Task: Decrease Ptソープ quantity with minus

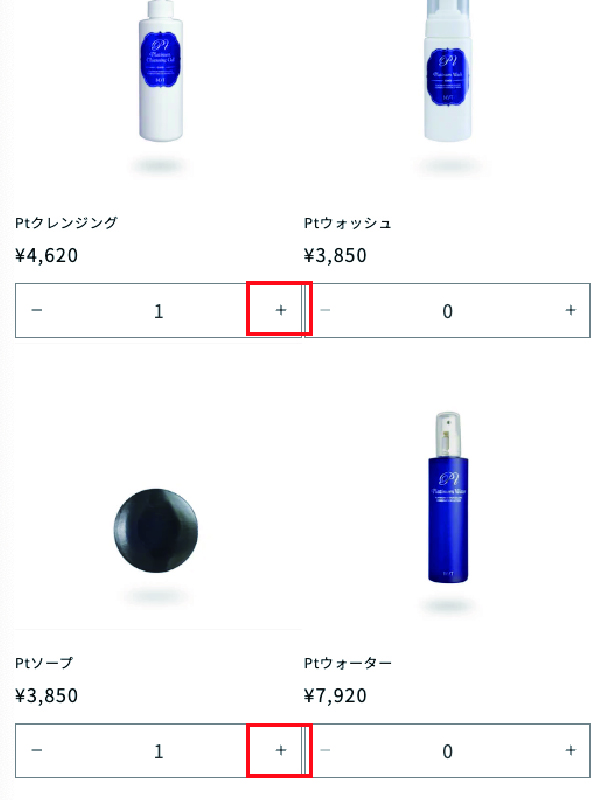Action: [x=37, y=750]
